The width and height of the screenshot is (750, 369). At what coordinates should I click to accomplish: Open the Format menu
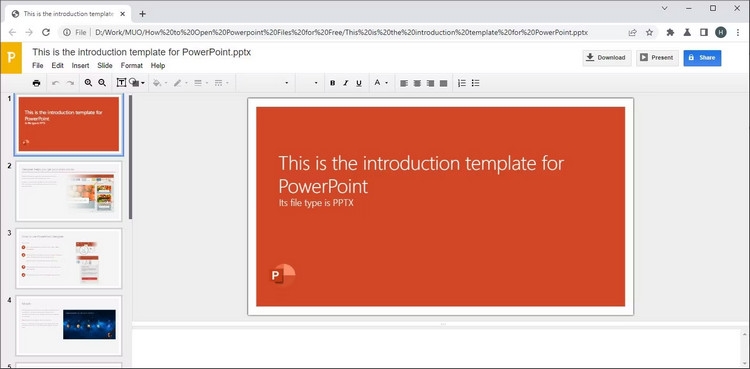pyautogui.click(x=132, y=66)
